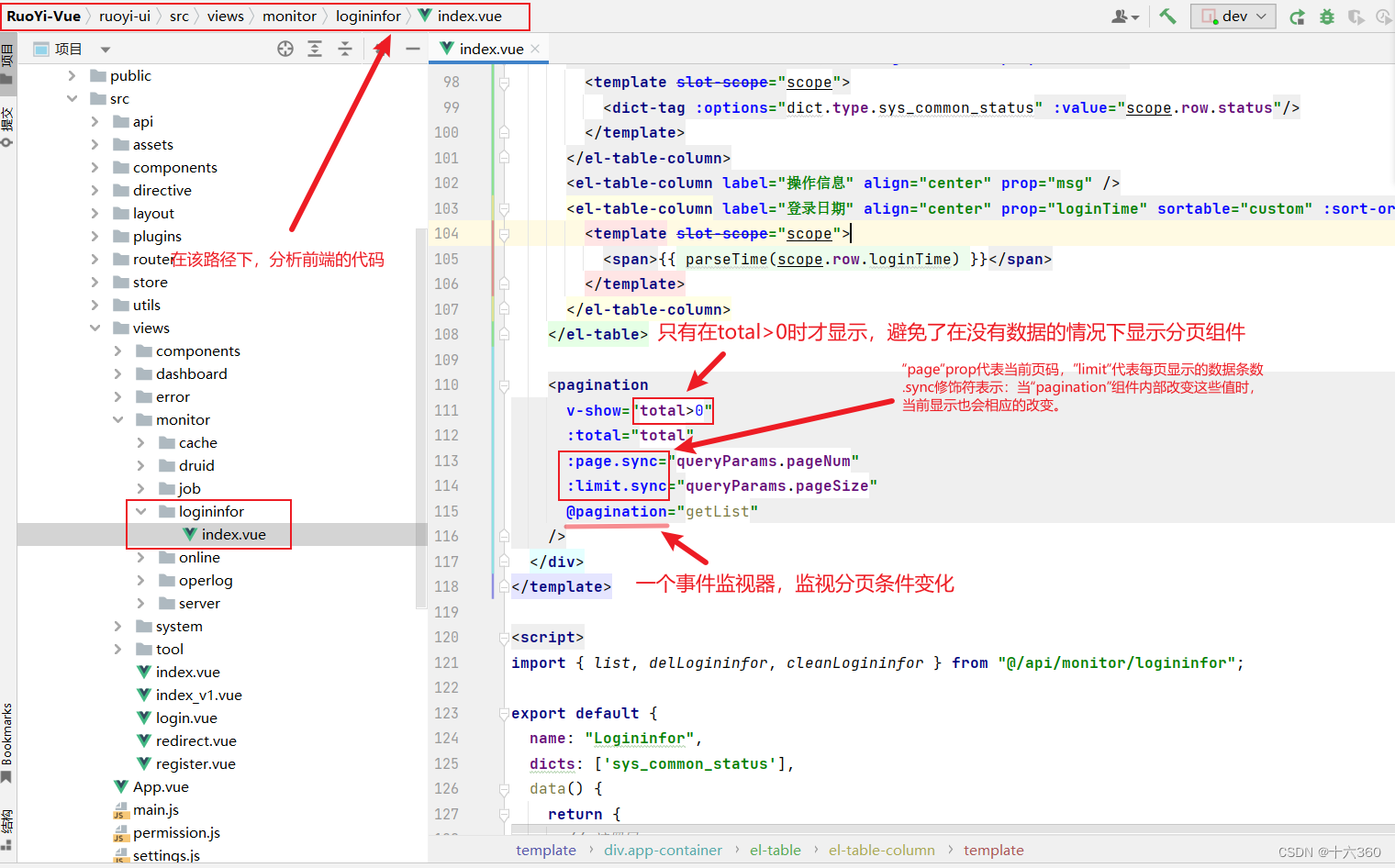Click div.app-container in bottom breadcrumb
1395x868 pixels.
pyautogui.click(x=663, y=851)
